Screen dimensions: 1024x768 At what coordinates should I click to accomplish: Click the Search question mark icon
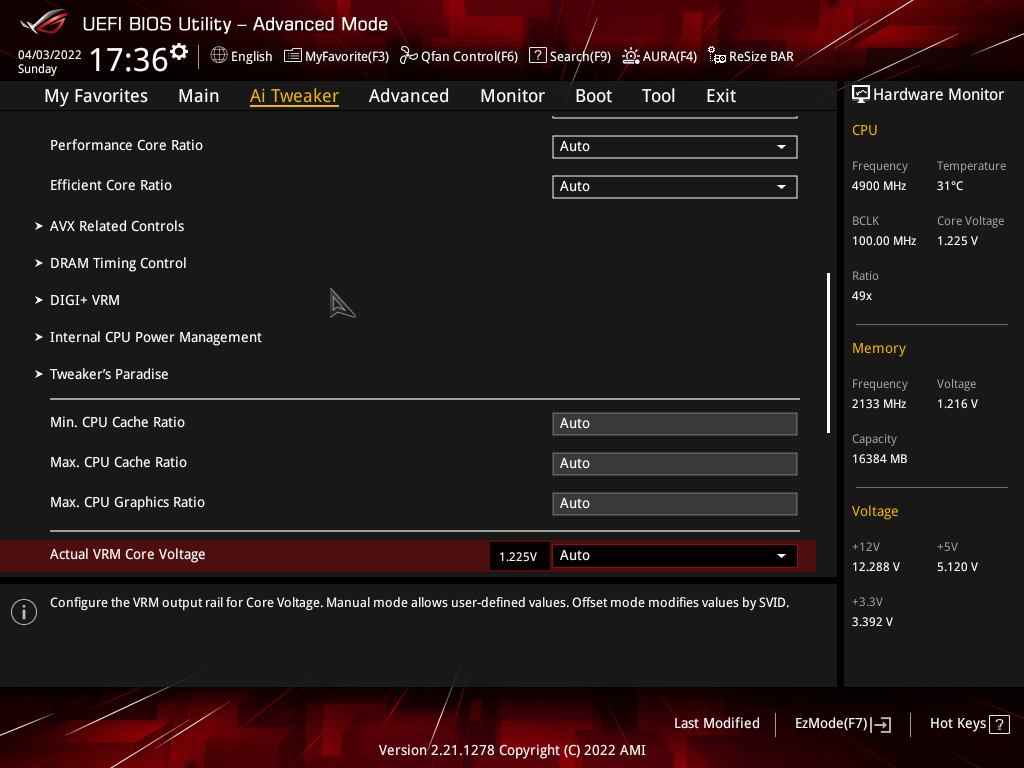[537, 56]
